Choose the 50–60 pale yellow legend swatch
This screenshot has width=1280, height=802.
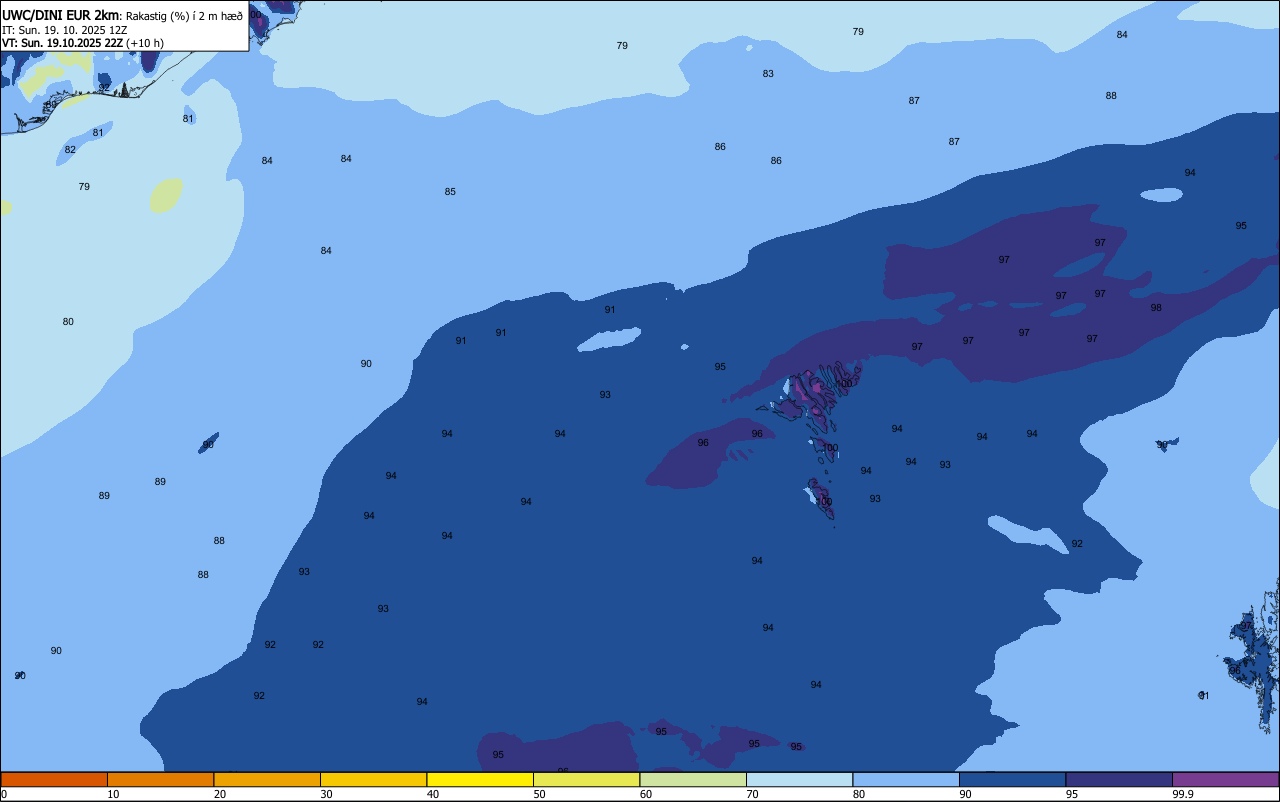[x=586, y=779]
